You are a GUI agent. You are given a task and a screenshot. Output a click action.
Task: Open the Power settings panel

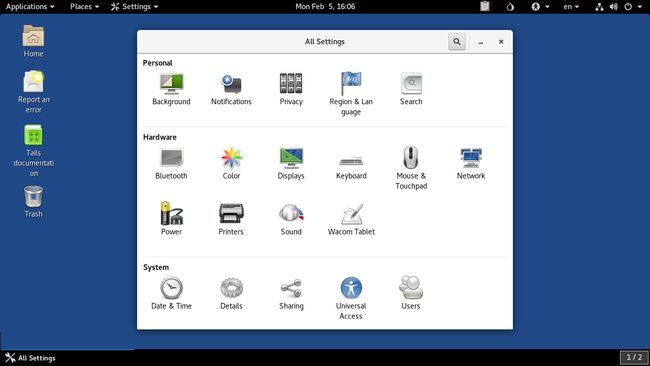coord(171,219)
